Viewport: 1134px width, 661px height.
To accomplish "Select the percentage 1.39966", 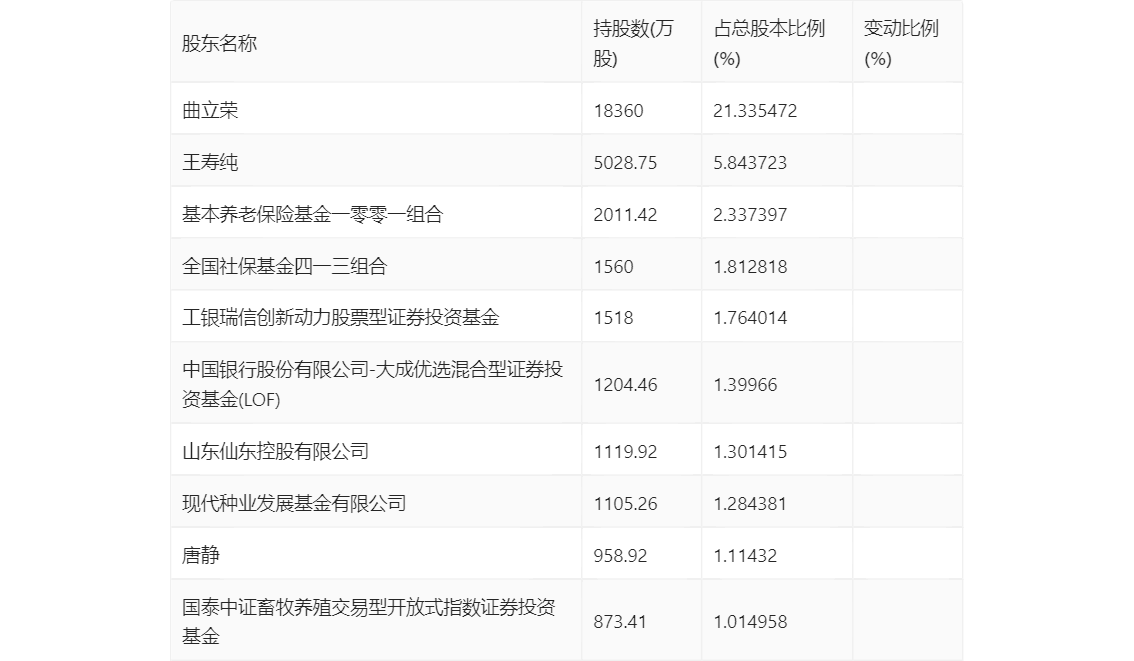I will coord(745,385).
